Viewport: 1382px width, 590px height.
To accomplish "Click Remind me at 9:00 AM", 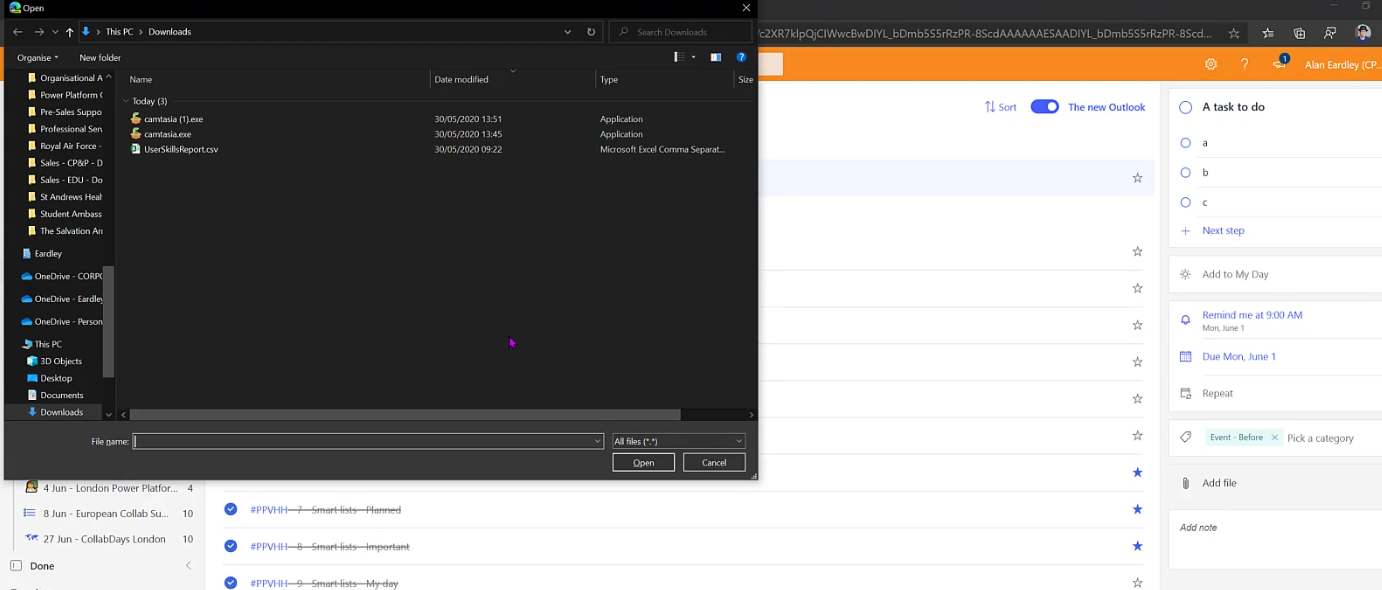I will (x=1252, y=315).
